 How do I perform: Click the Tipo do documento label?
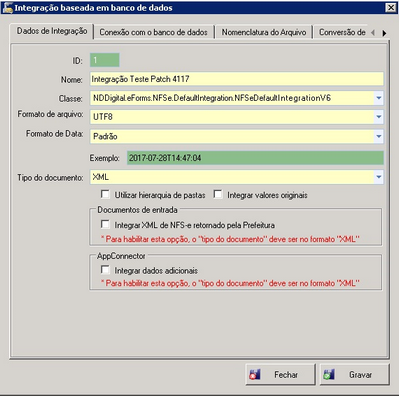(x=50, y=178)
